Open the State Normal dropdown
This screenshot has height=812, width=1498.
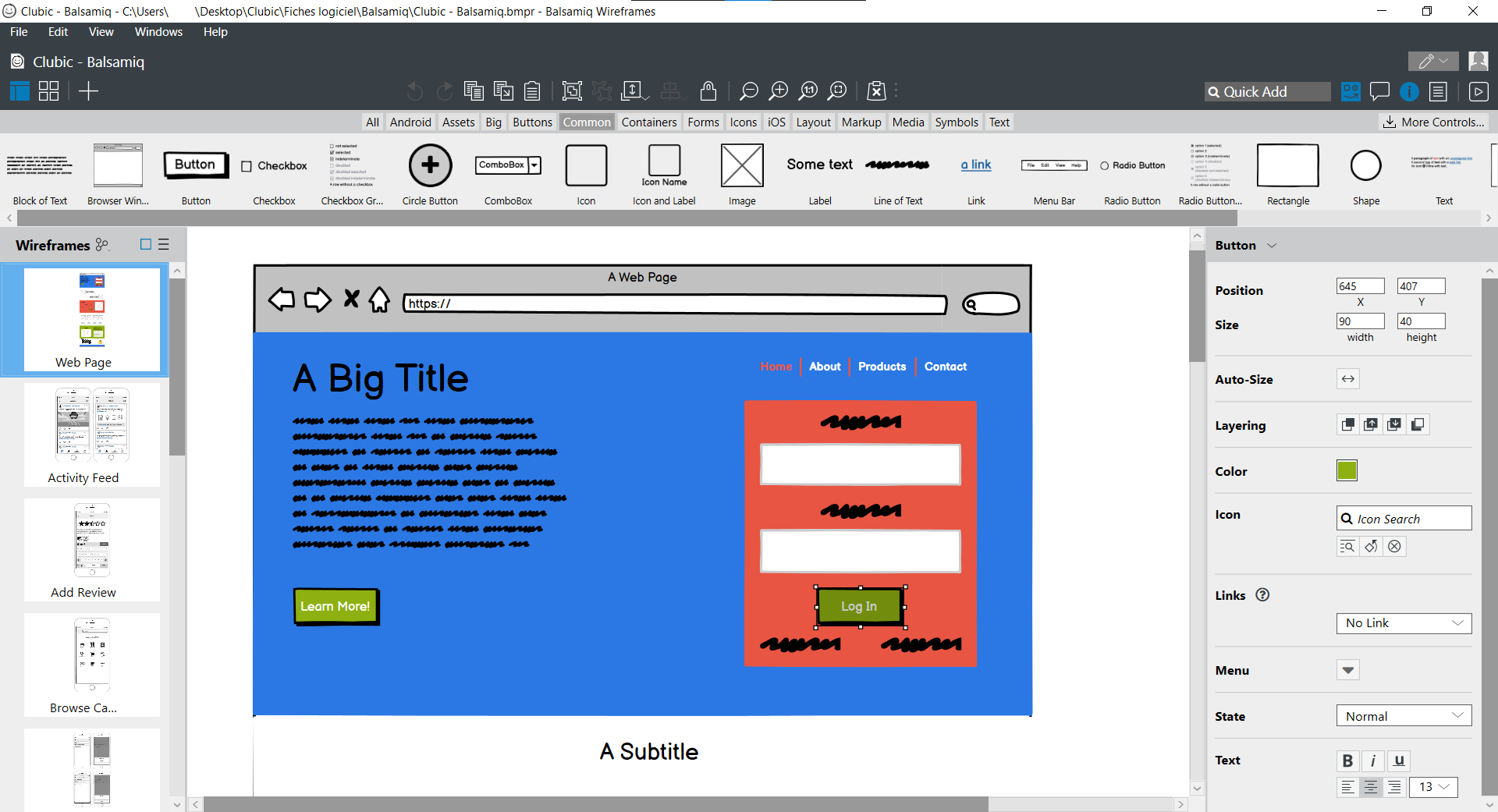click(x=1404, y=716)
